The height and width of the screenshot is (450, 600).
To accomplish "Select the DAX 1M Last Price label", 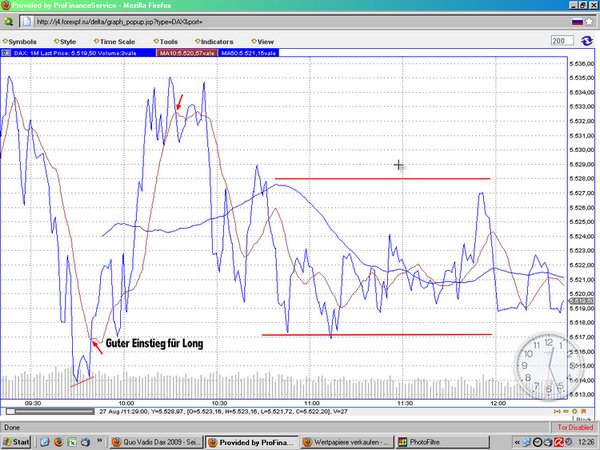I will click(75, 53).
